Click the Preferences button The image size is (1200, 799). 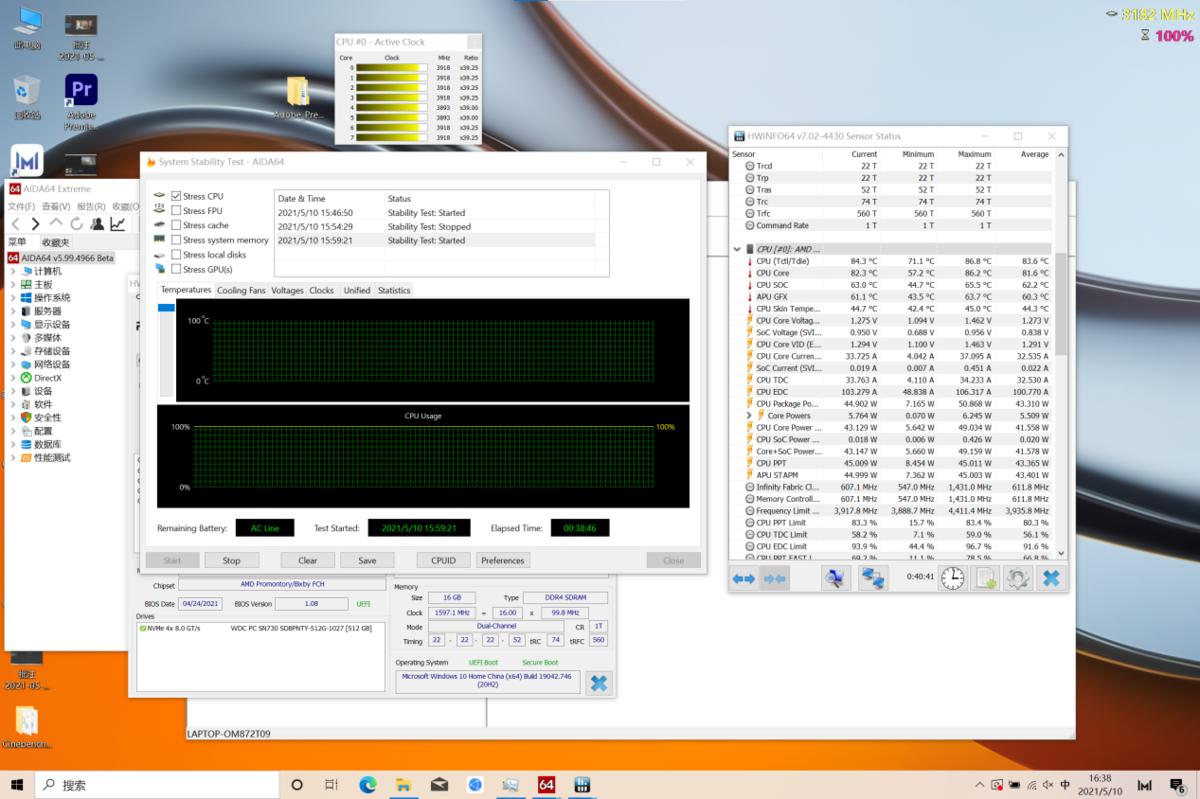[x=502, y=560]
